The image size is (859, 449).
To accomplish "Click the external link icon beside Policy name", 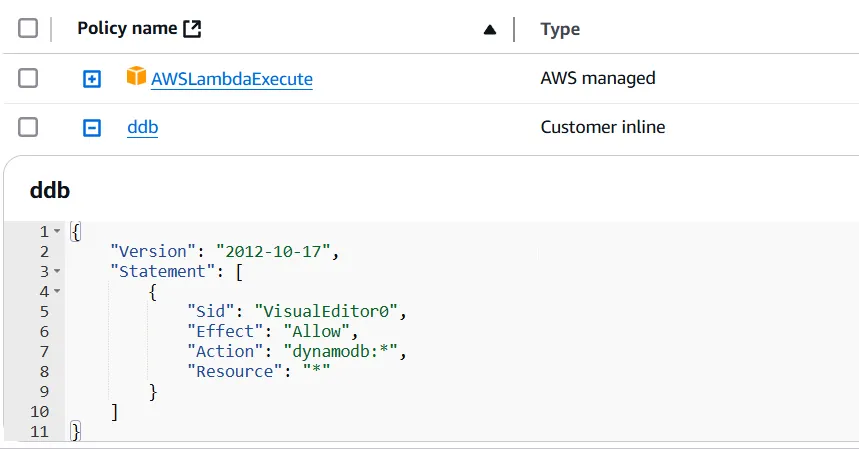I will [193, 29].
